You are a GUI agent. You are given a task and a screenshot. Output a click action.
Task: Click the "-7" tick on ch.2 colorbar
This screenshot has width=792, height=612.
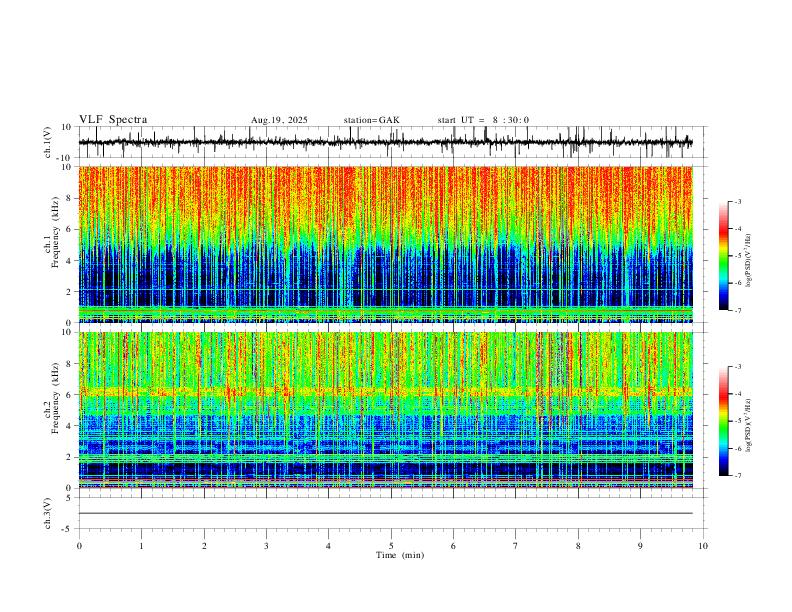click(737, 476)
